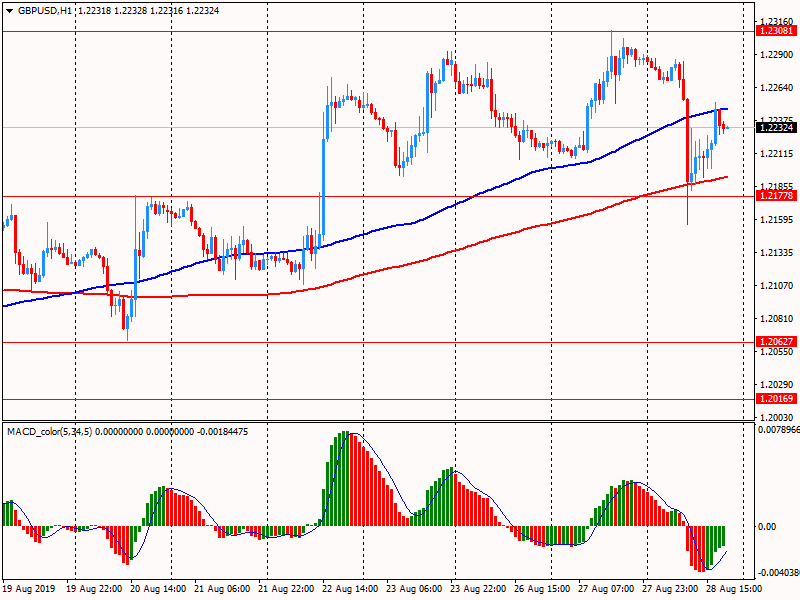This screenshot has width=800, height=600.
Task: Click the 26 Aug 15:00 time label
Action: [542, 589]
